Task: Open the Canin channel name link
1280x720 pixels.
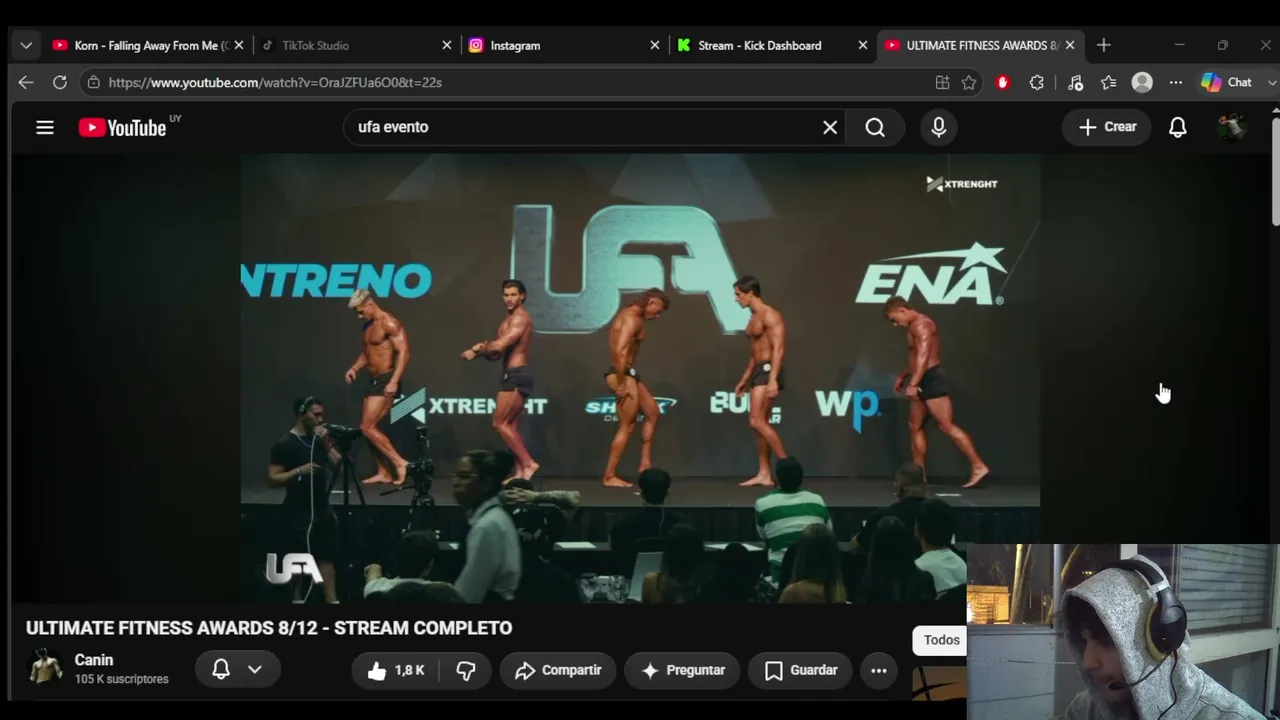Action: click(94, 660)
